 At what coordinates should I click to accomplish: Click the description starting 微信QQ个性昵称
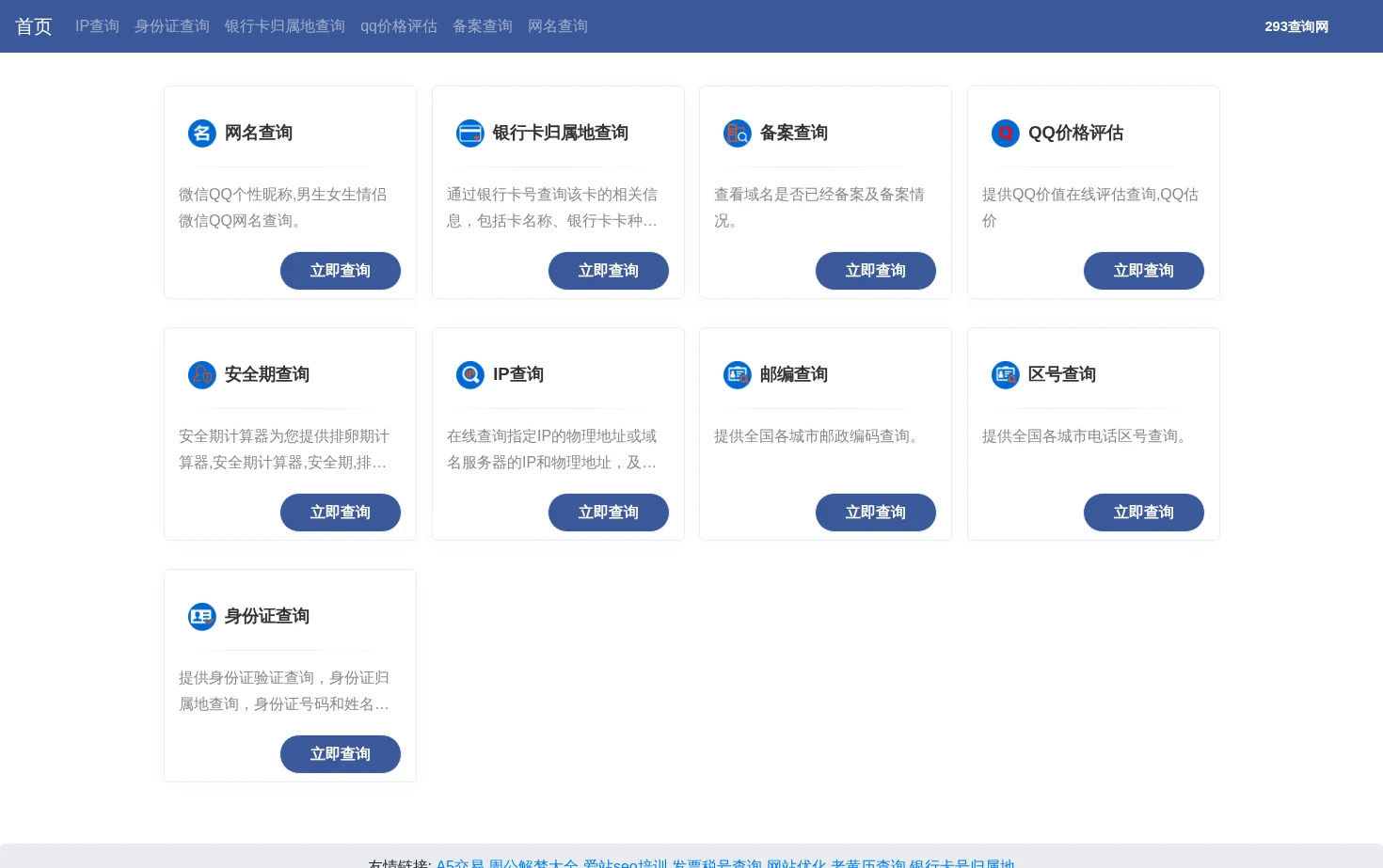coord(283,208)
